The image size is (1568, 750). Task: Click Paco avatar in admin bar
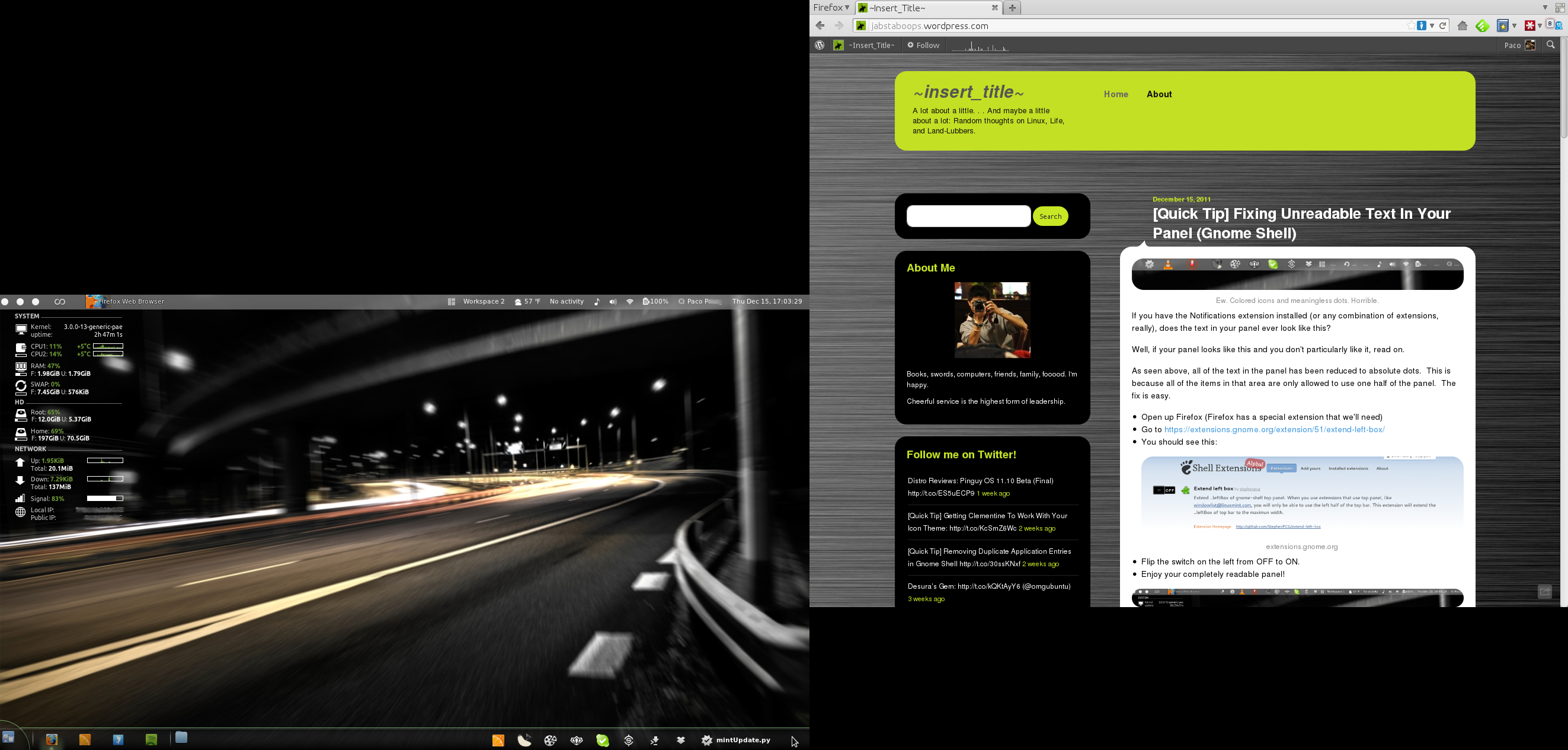(x=1529, y=45)
